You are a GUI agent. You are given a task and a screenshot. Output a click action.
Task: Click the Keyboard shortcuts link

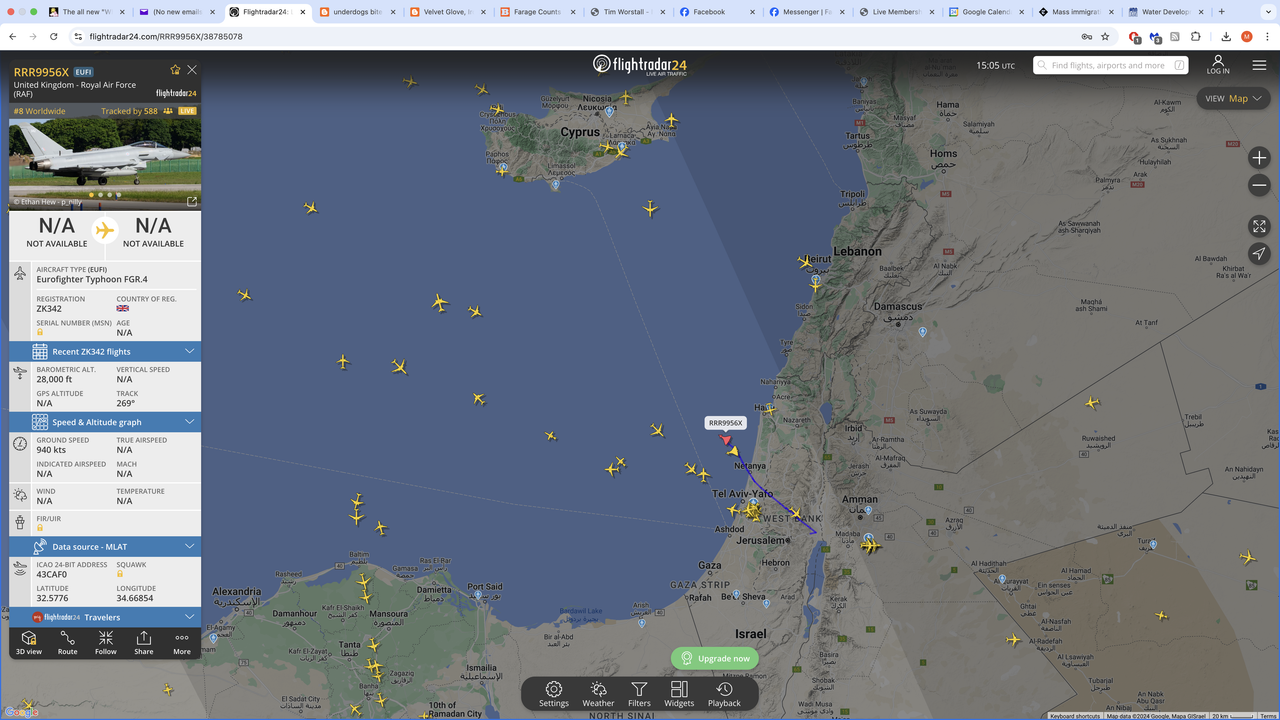click(1075, 716)
